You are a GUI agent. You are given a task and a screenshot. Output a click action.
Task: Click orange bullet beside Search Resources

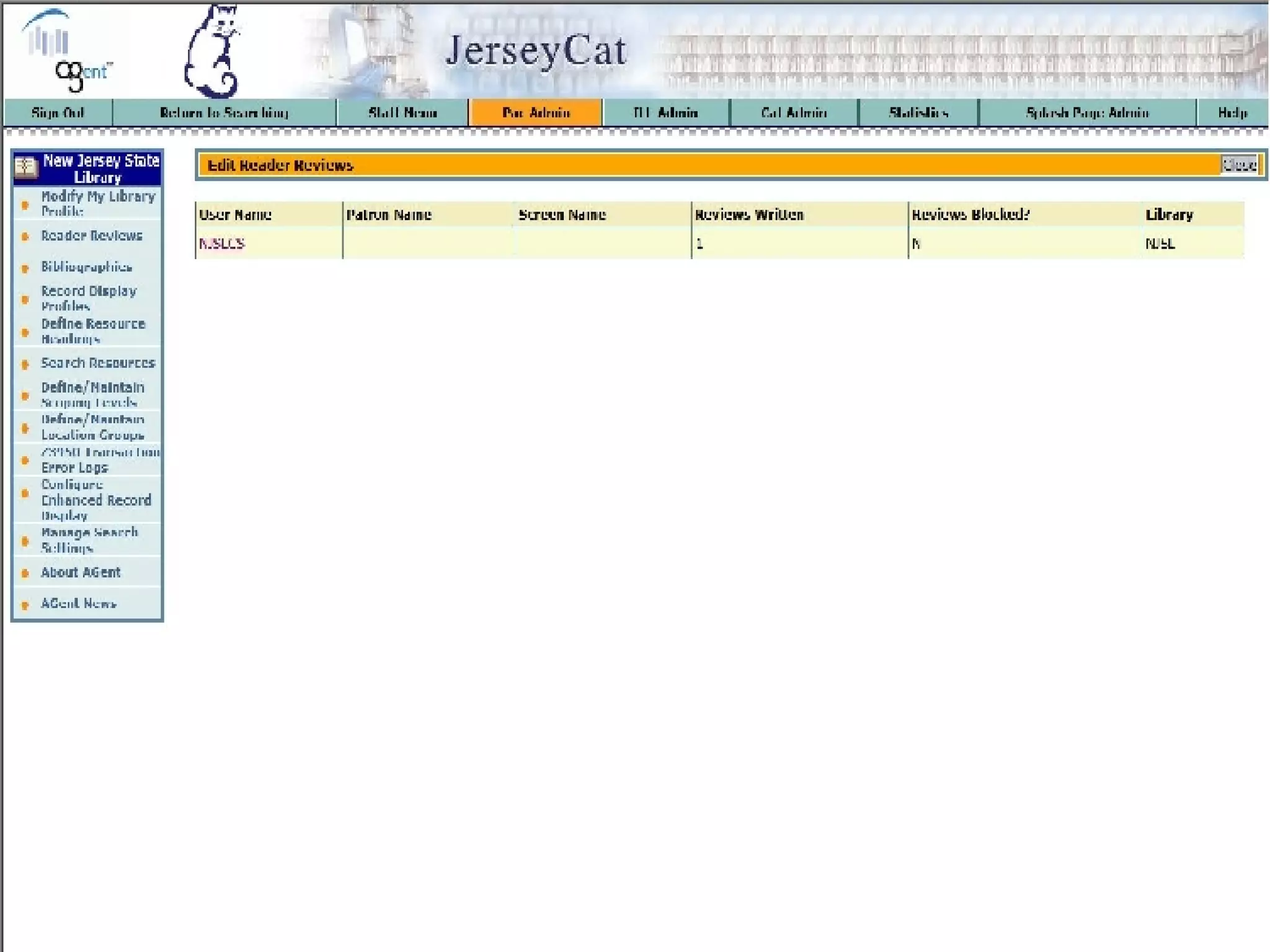(25, 364)
